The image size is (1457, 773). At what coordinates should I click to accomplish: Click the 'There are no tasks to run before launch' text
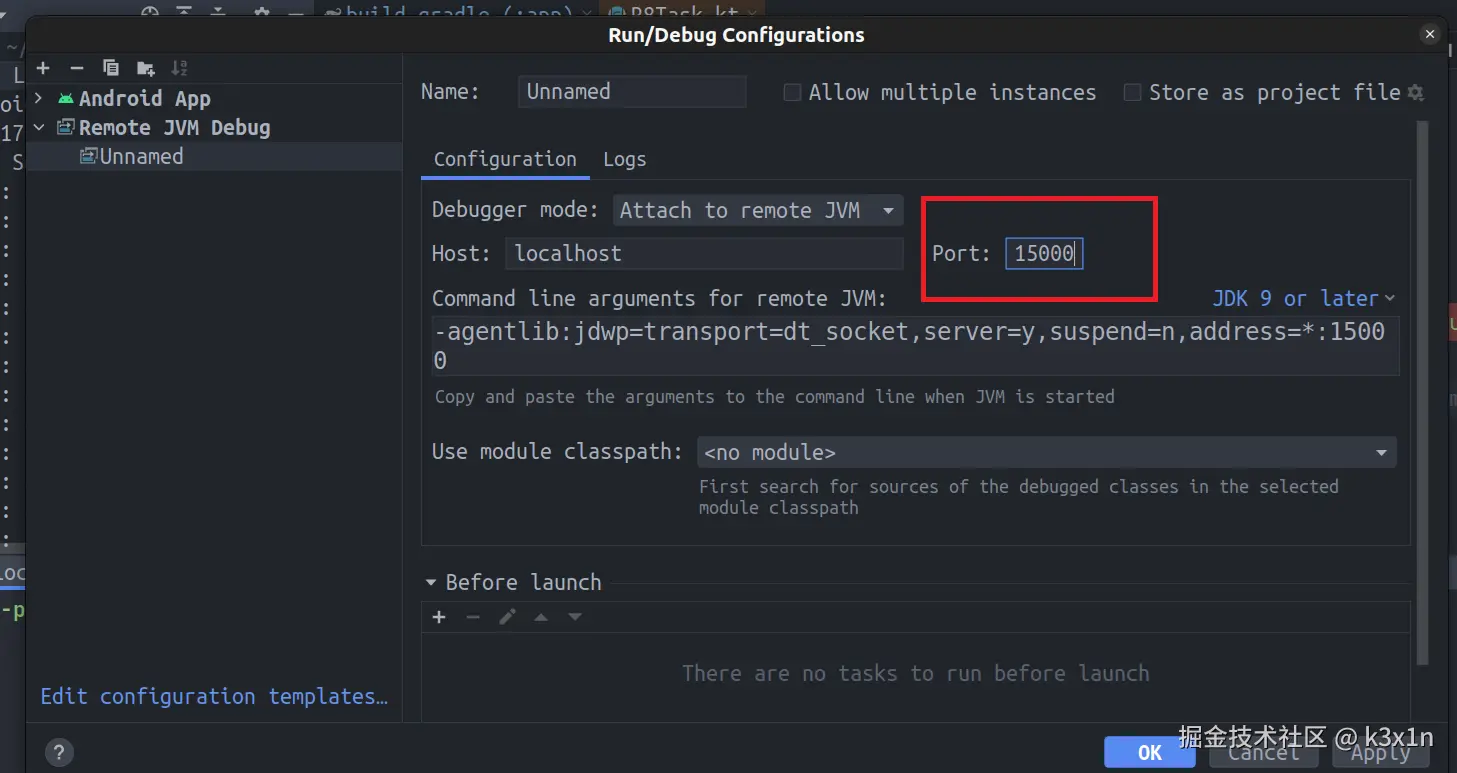click(x=916, y=673)
